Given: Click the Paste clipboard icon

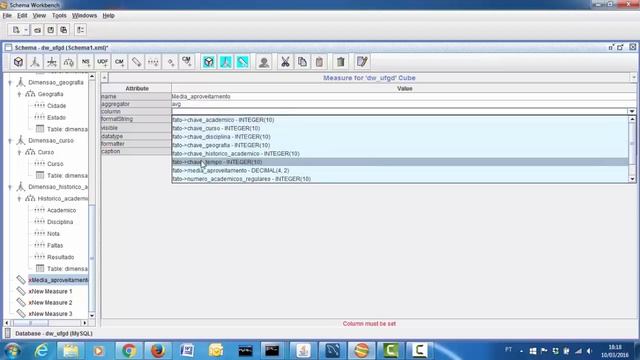Looking at the screenshot, I should coord(319,62).
